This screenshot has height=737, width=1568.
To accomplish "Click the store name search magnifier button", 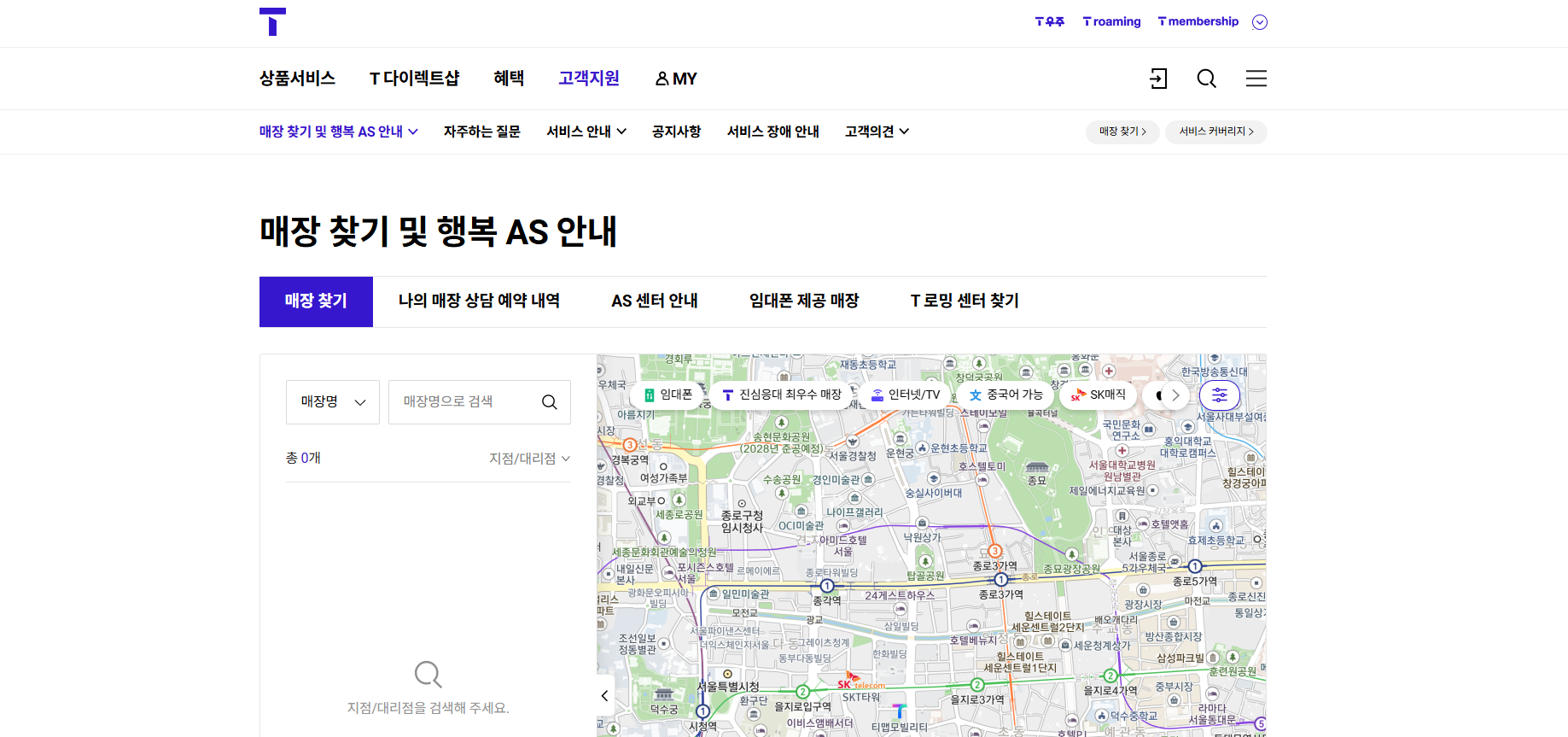I will tap(550, 402).
